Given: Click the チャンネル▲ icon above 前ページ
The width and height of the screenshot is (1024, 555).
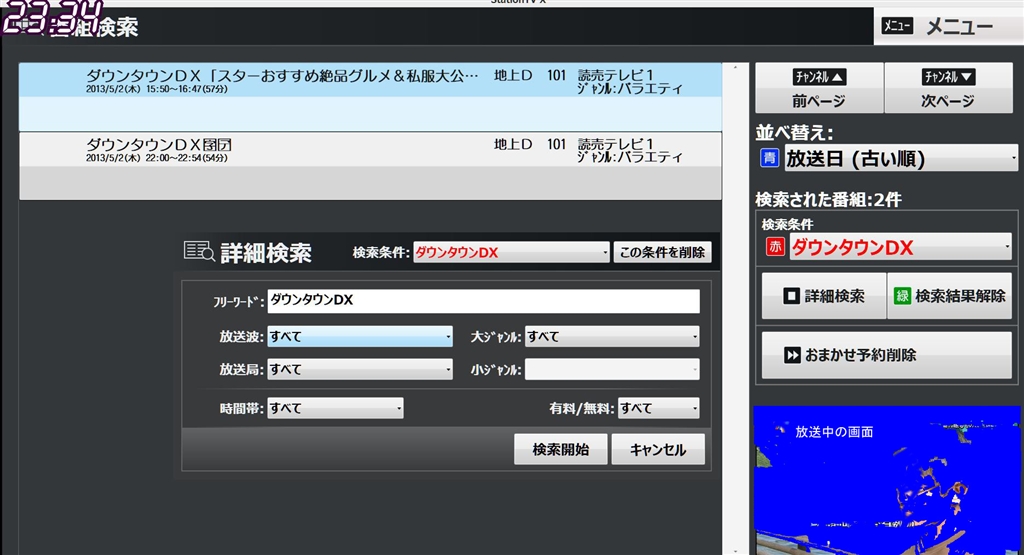Looking at the screenshot, I should pos(819,77).
